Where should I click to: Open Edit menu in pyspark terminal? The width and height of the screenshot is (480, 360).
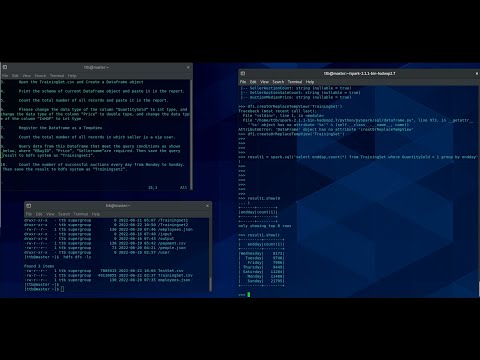point(253,82)
